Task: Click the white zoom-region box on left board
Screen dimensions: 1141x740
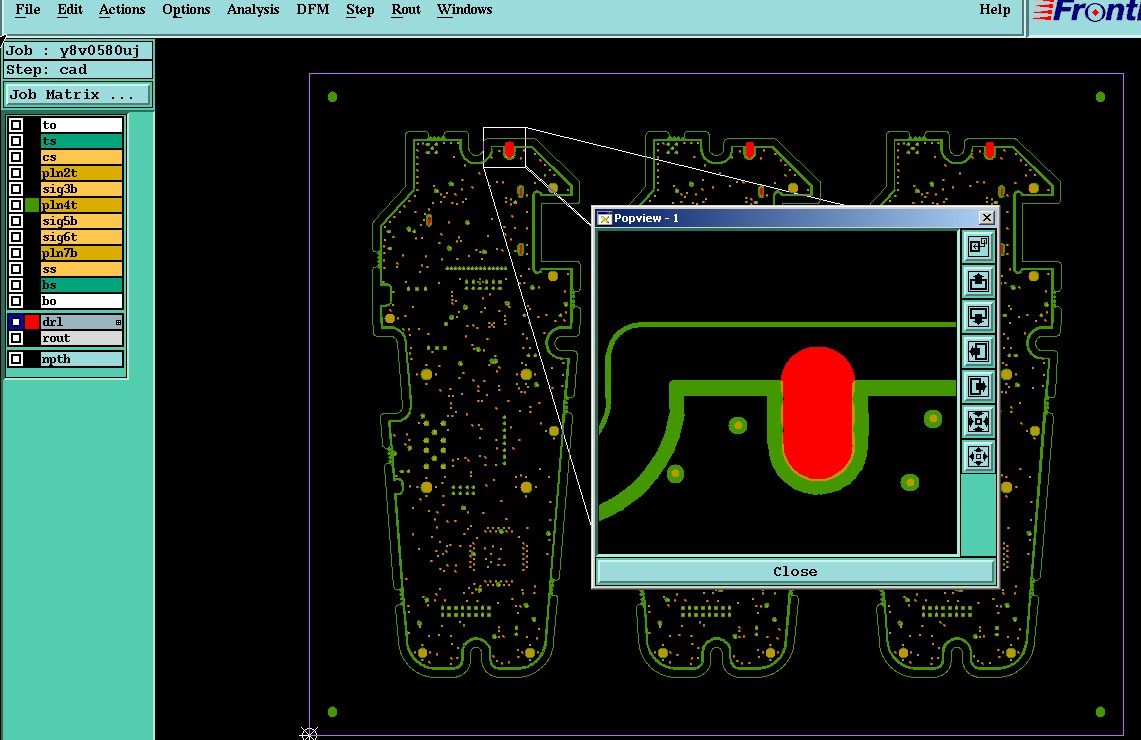Action: point(504,148)
